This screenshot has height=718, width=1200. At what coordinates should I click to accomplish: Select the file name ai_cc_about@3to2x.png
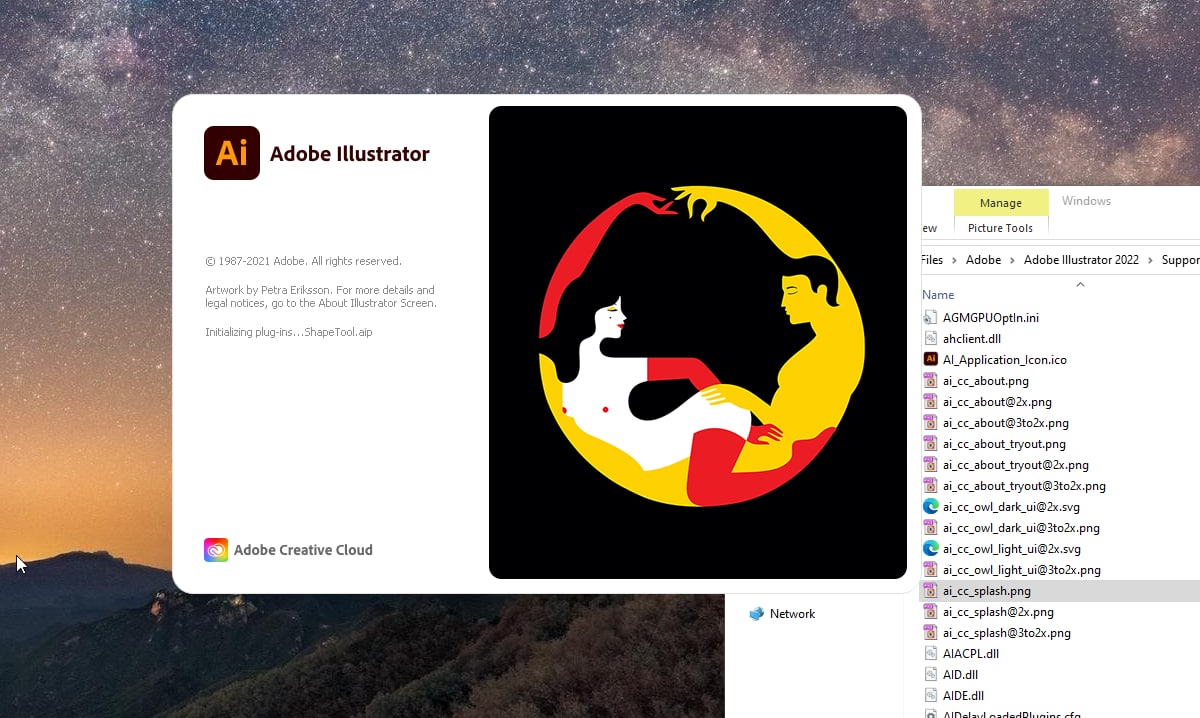tap(1006, 423)
